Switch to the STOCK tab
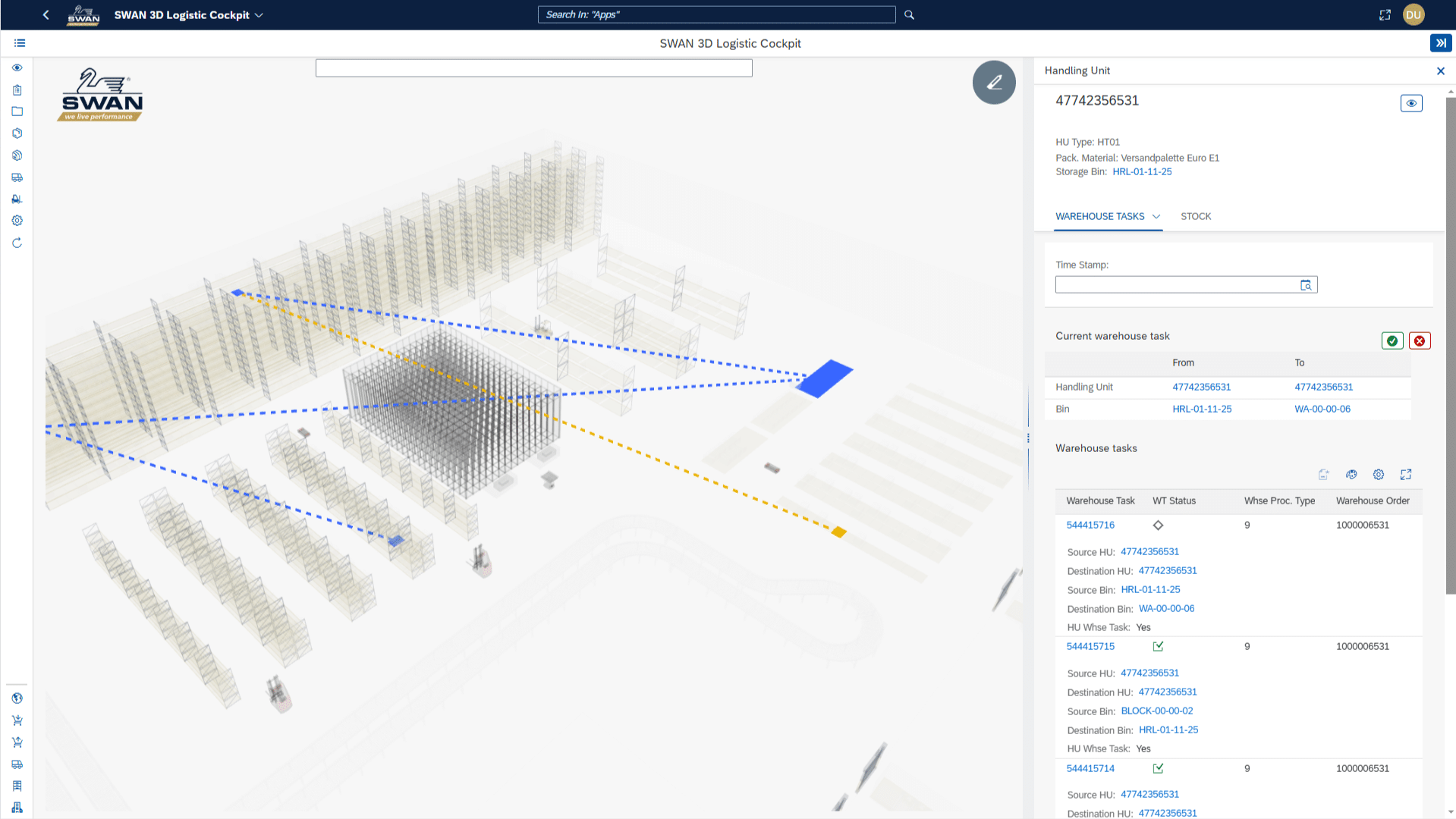Screen dimensions: 1456x819 (1196, 217)
